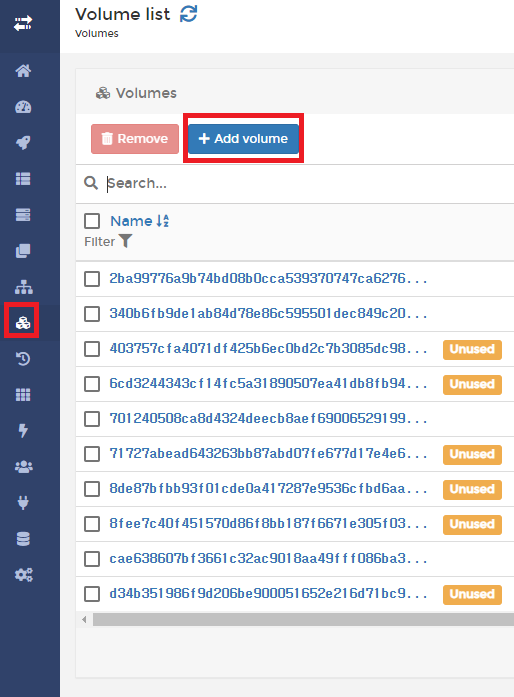Select checkbox for volume 71727abead64...

(92, 454)
